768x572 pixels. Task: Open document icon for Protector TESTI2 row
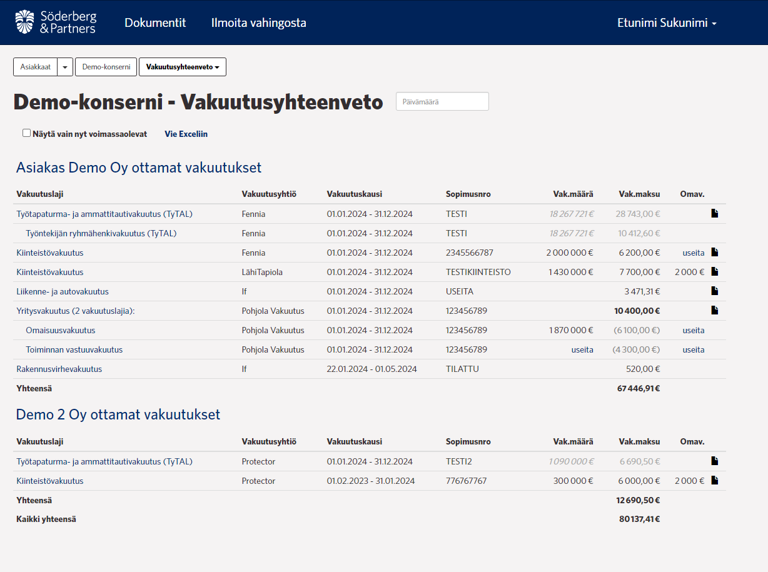(715, 461)
